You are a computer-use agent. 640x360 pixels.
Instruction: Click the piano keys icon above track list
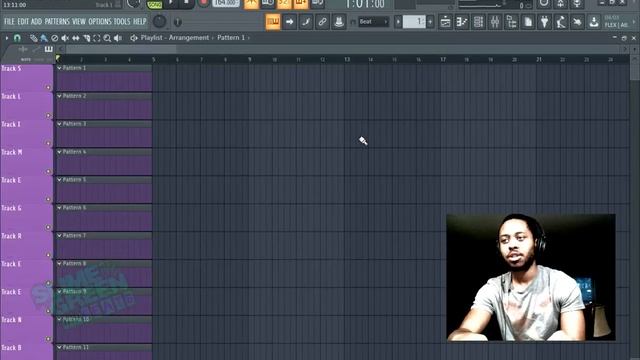point(49,49)
